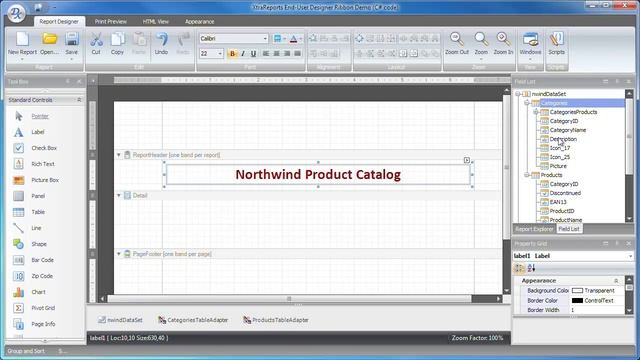Image resolution: width=640 pixels, height=360 pixels.
Task: Pick the Panel control
Action: point(38,196)
